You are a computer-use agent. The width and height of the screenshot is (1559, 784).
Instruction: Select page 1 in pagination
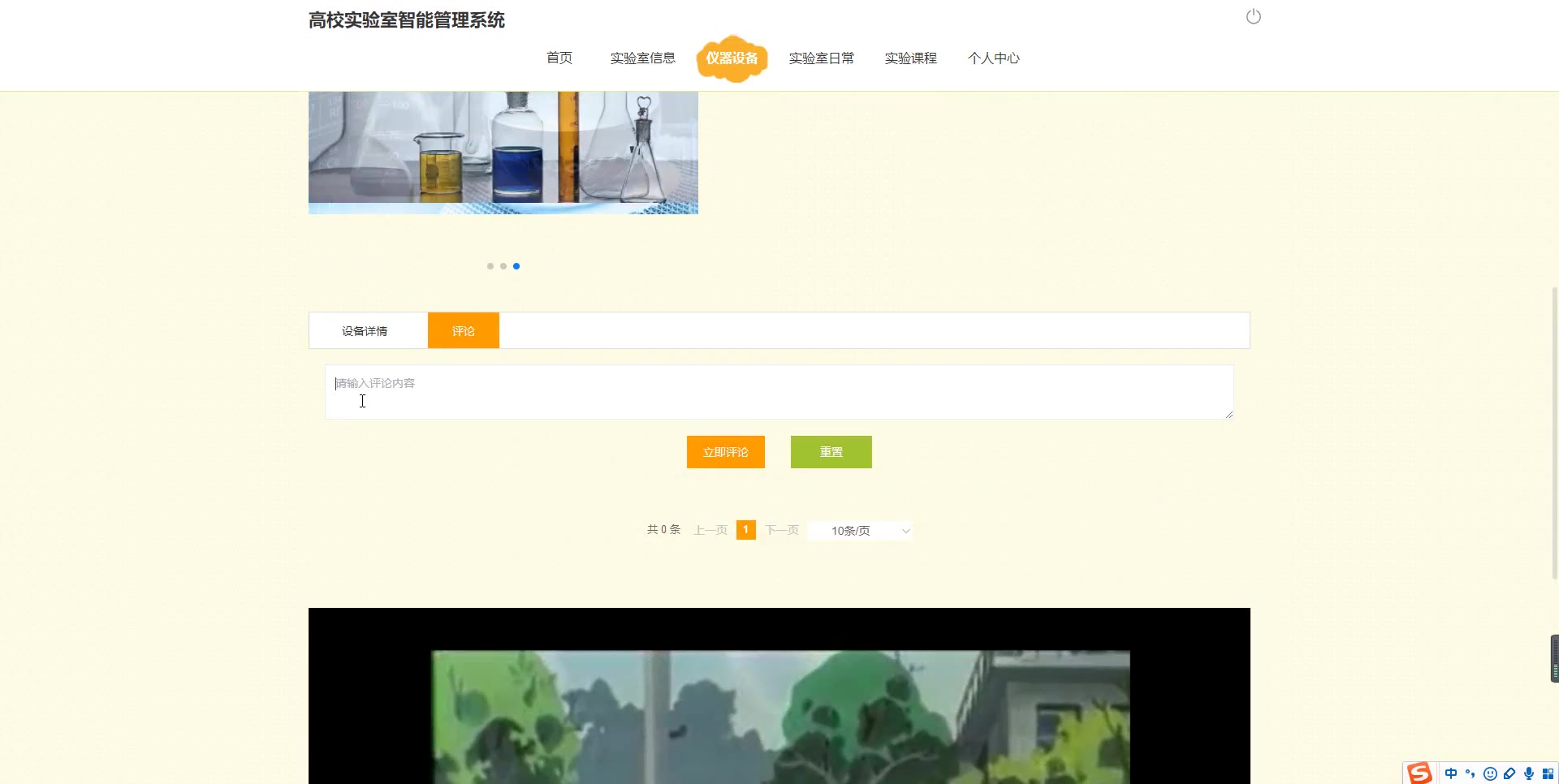(746, 530)
